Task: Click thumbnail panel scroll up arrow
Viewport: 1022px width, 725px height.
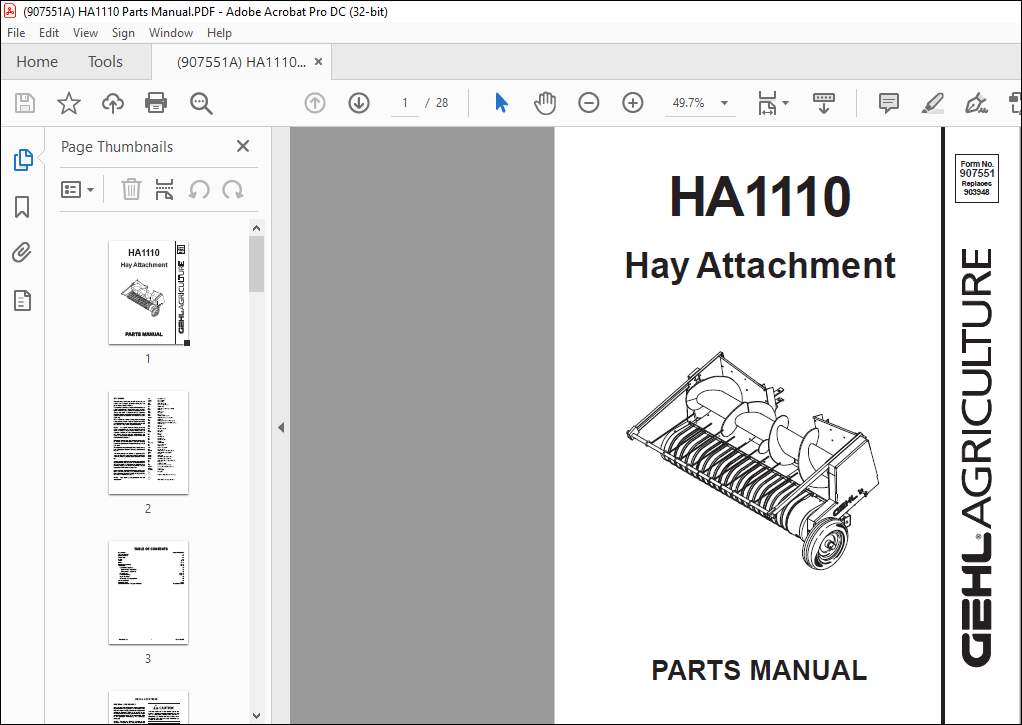Action: [256, 228]
